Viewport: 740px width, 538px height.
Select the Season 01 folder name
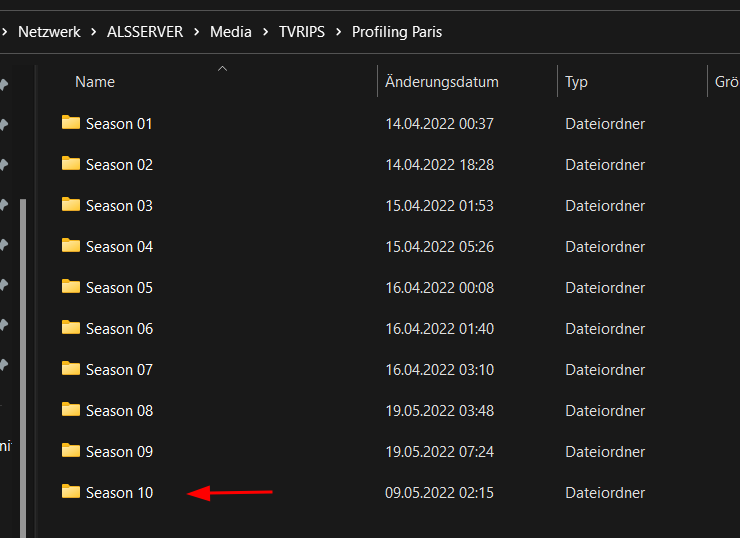pos(119,124)
